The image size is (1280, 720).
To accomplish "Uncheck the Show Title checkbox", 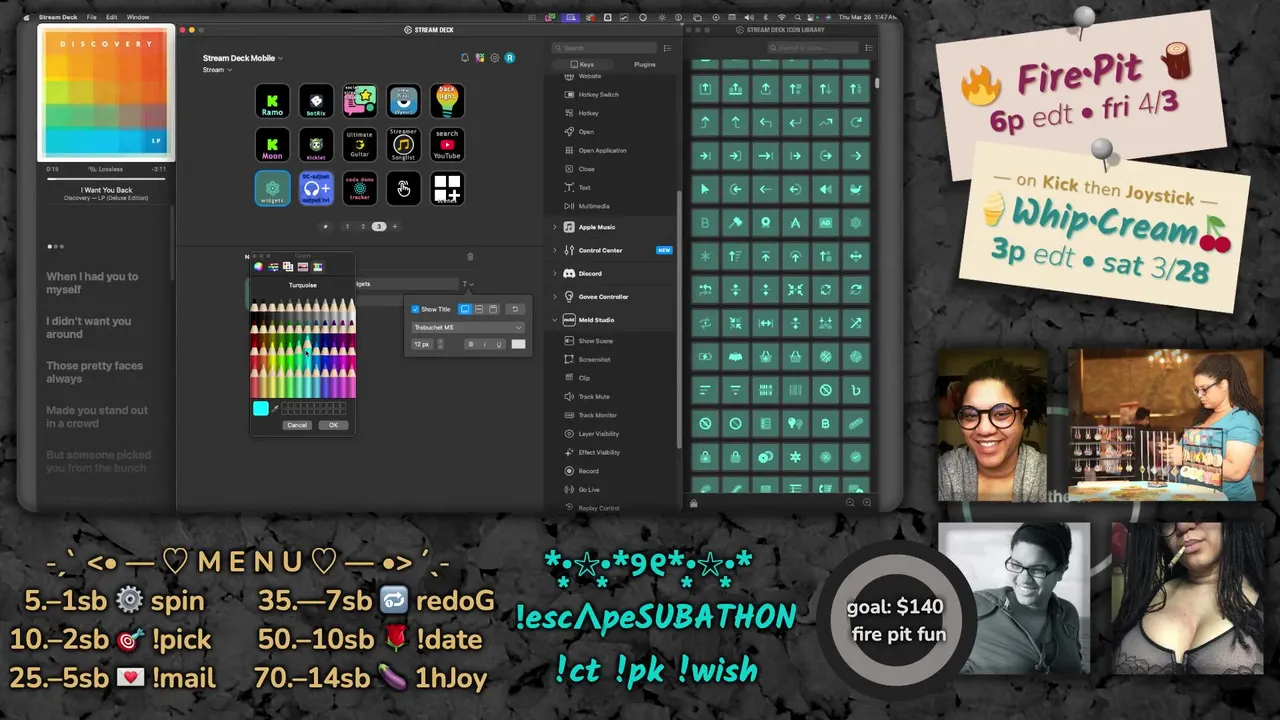I will (x=415, y=309).
